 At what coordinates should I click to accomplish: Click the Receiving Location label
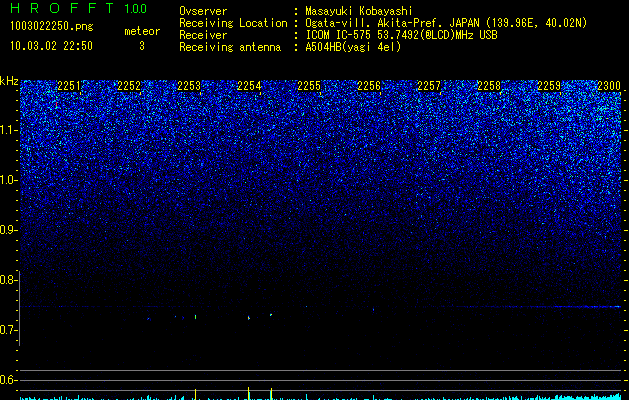coord(233,23)
